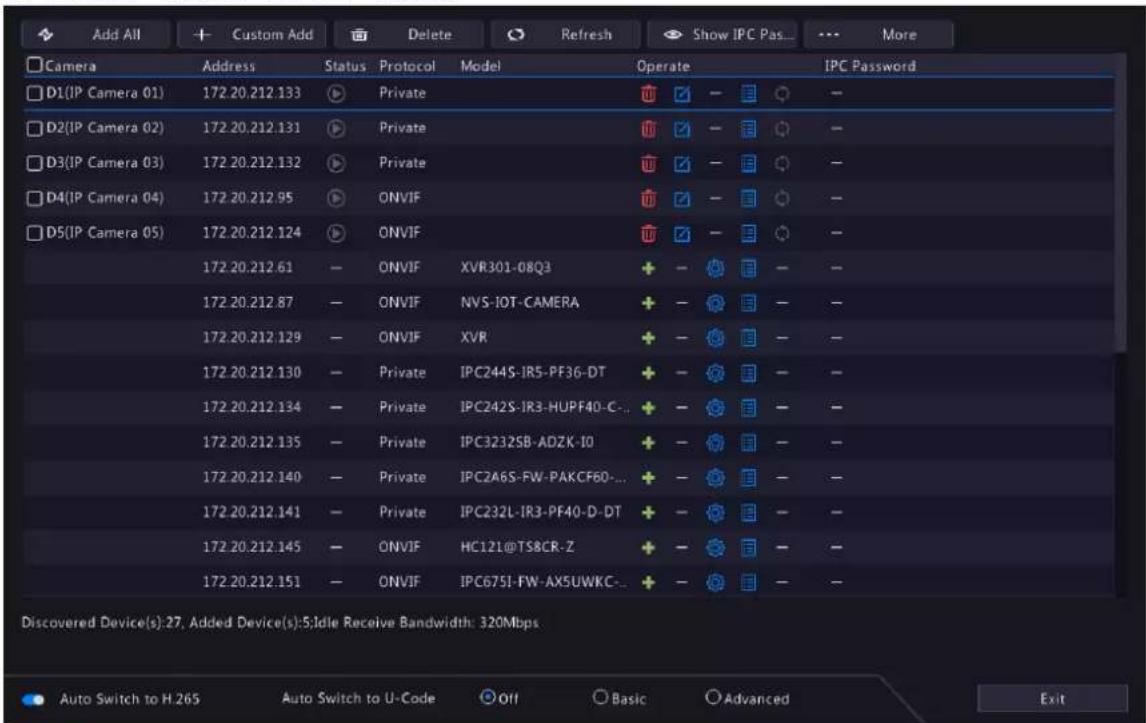Click the Add All button
1146x723 pixels.
pyautogui.click(x=95, y=34)
